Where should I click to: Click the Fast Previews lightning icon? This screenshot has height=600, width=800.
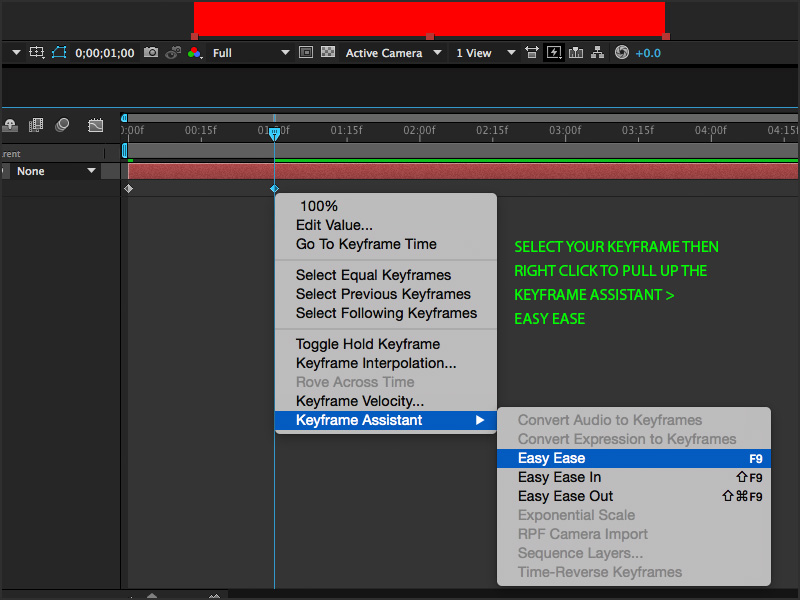click(x=554, y=53)
